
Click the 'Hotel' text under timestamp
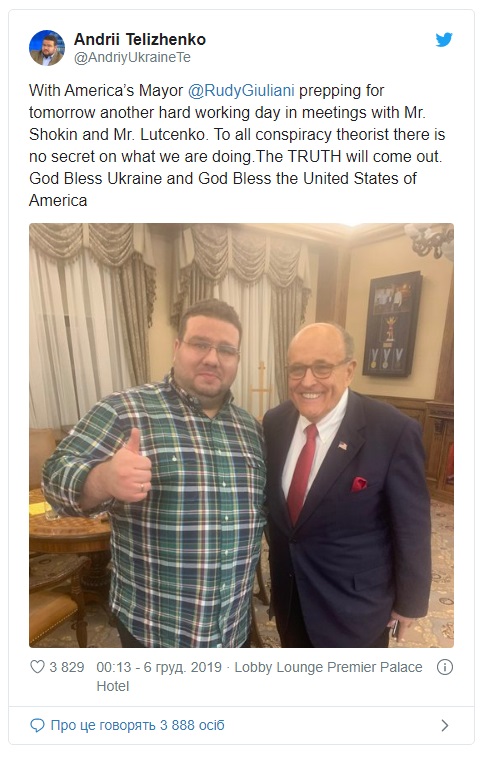pos(113,686)
